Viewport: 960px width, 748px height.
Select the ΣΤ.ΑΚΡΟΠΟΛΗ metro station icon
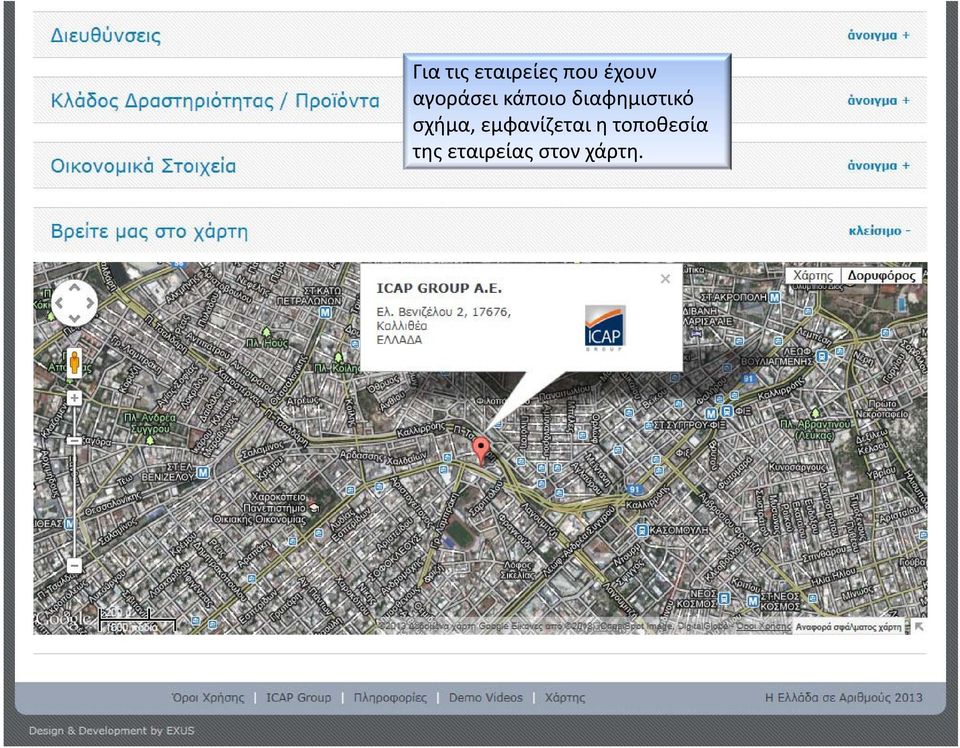tap(775, 297)
